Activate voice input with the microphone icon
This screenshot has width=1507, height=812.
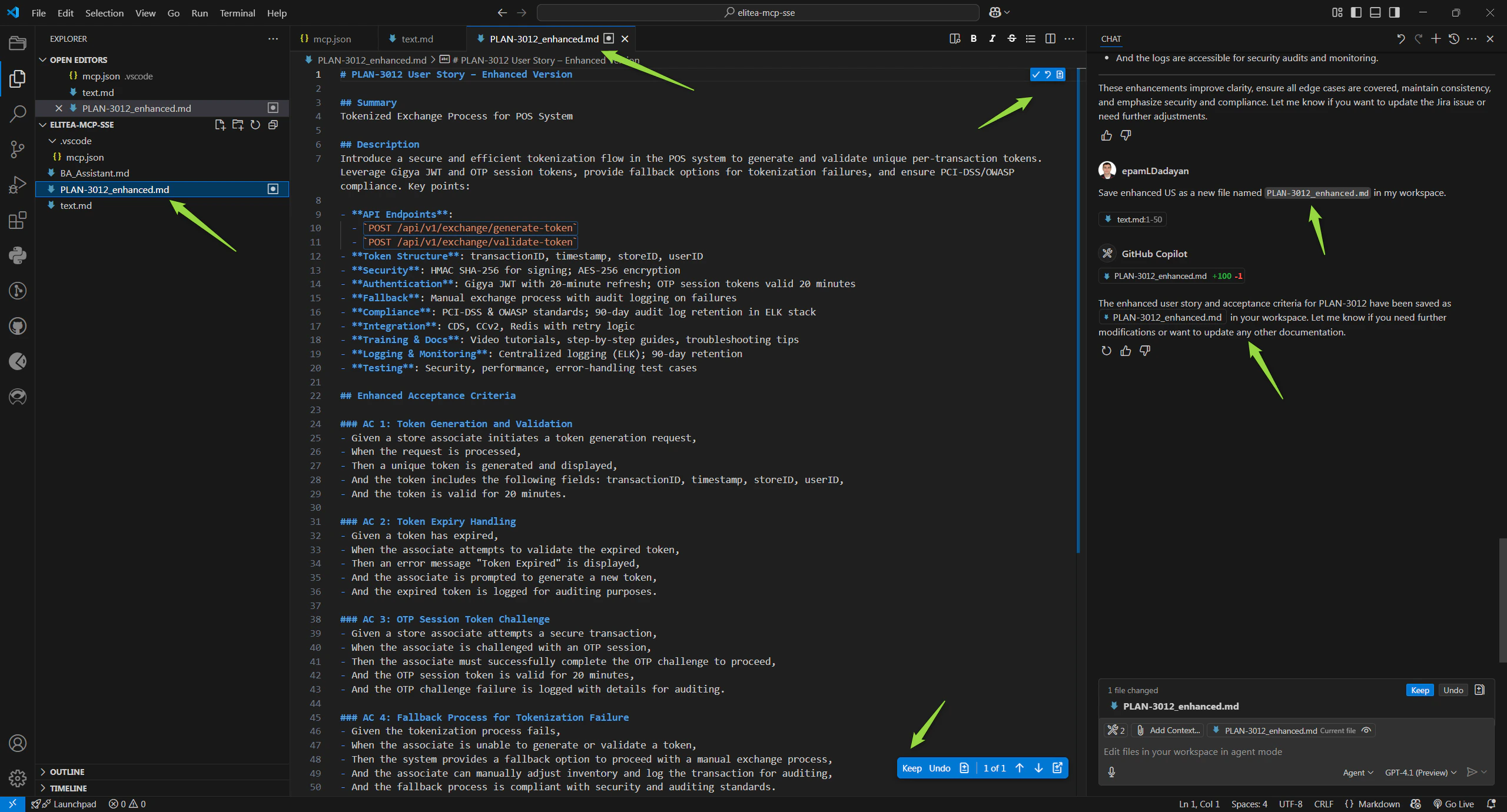click(1111, 772)
